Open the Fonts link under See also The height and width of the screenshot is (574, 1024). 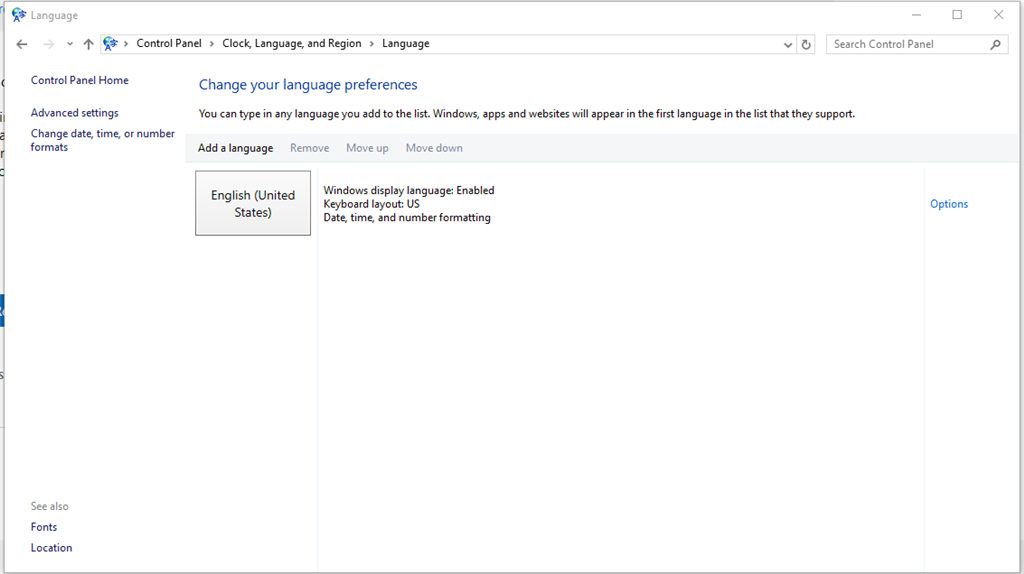click(x=44, y=527)
